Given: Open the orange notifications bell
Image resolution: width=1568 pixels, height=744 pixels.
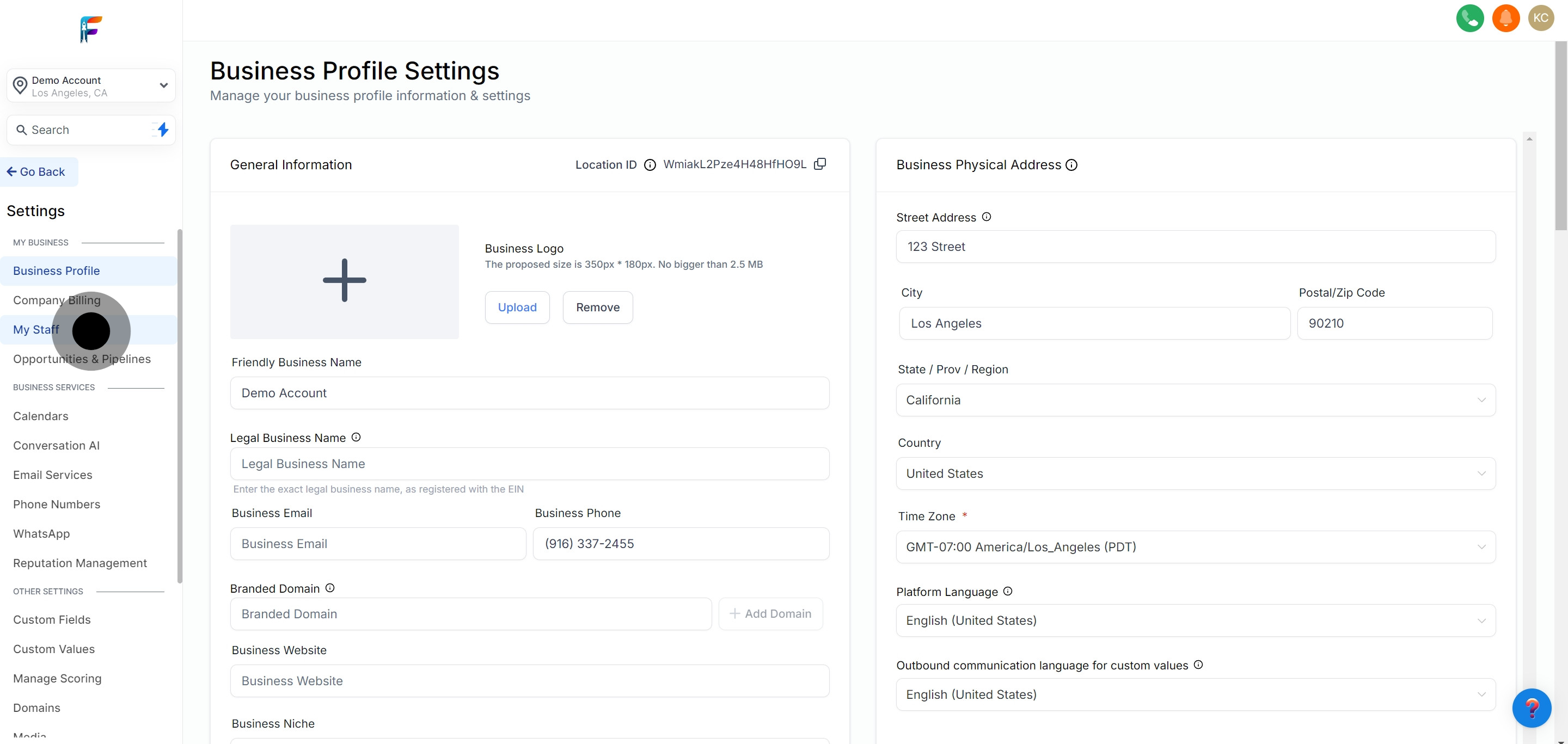Looking at the screenshot, I should coord(1505,17).
